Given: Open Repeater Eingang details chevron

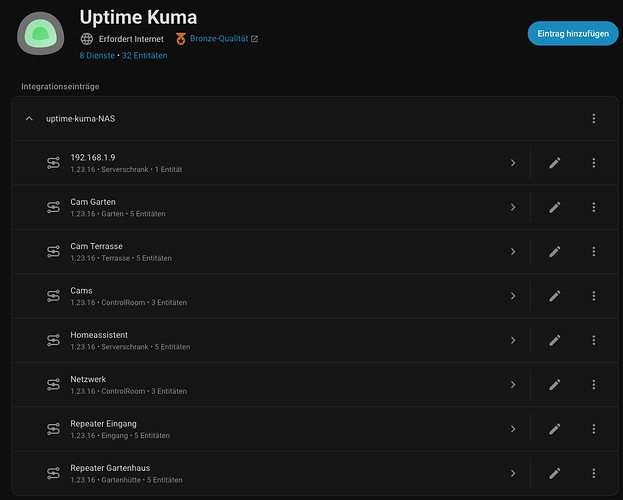Looking at the screenshot, I should (512, 429).
